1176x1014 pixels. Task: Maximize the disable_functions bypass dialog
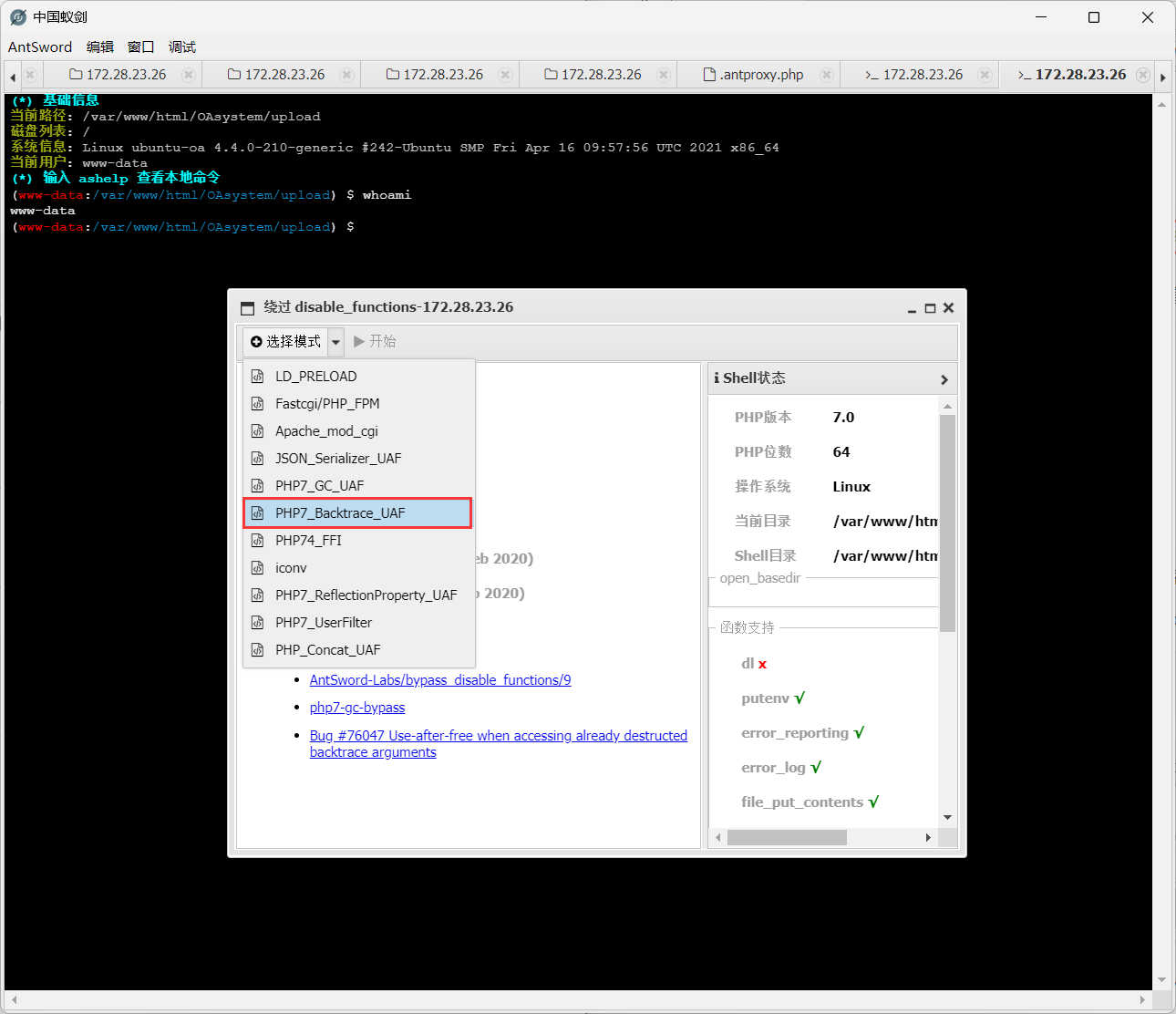pyautogui.click(x=930, y=308)
